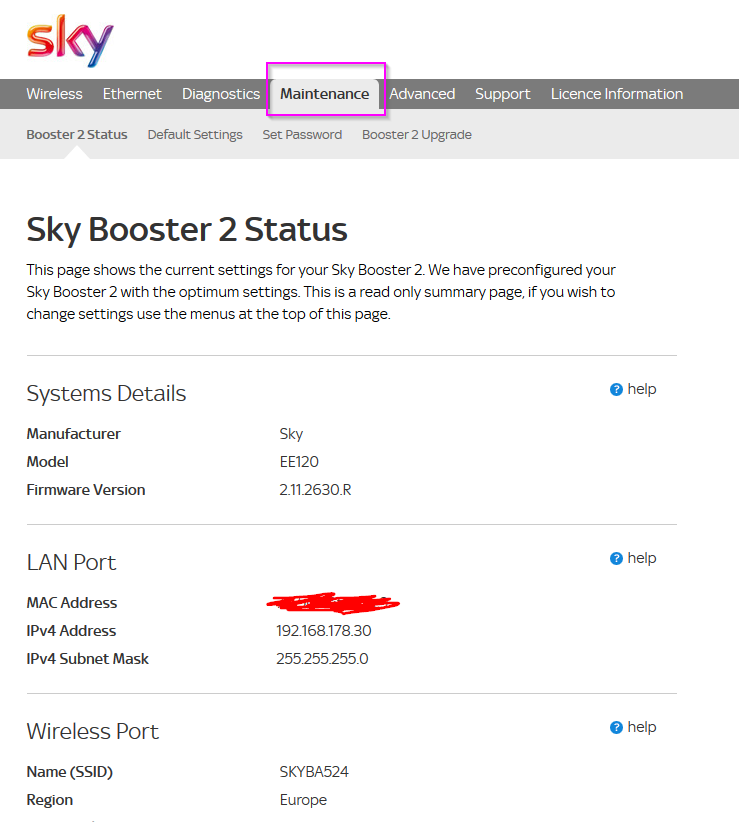Open the Support tab
The width and height of the screenshot is (739, 822).
pyautogui.click(x=503, y=94)
